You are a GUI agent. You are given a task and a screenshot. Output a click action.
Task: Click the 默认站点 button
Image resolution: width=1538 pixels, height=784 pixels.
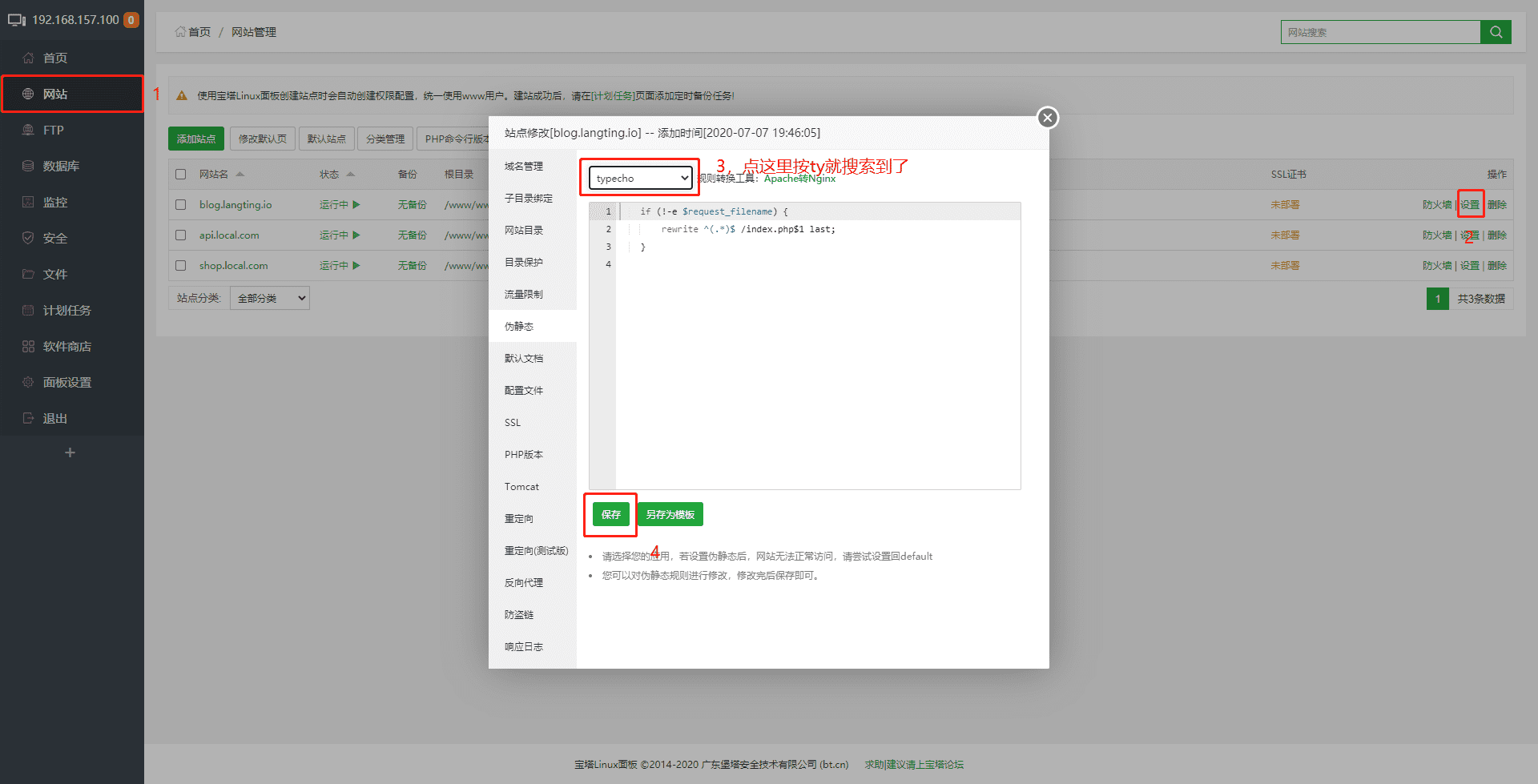pos(327,139)
